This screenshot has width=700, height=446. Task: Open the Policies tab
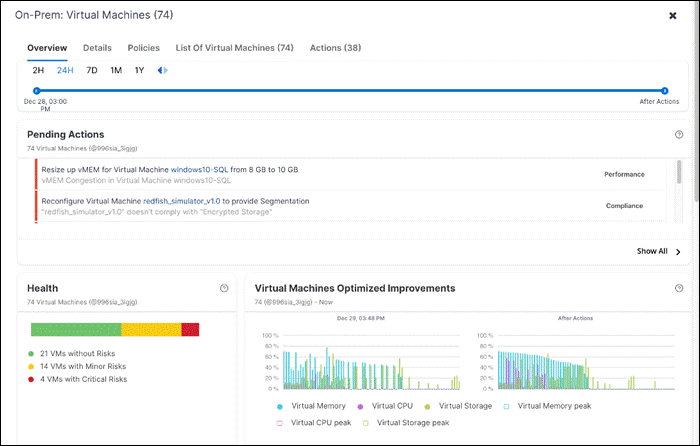pyautogui.click(x=143, y=48)
